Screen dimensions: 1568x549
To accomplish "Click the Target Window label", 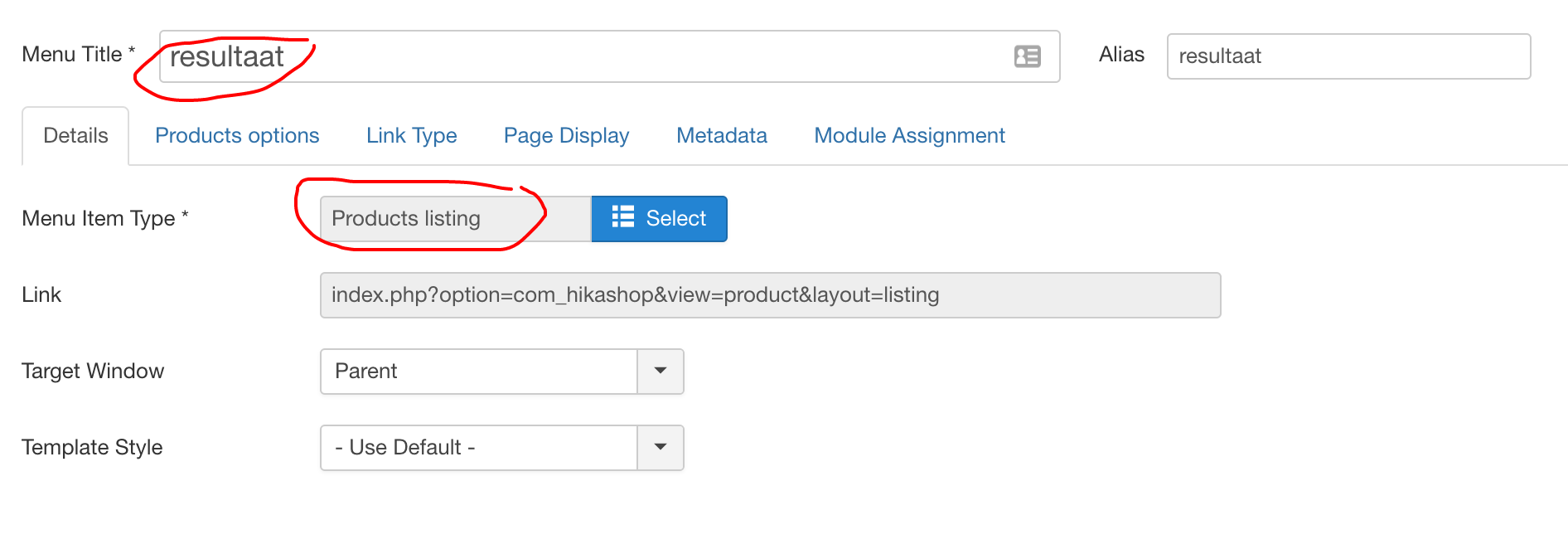I will (93, 371).
